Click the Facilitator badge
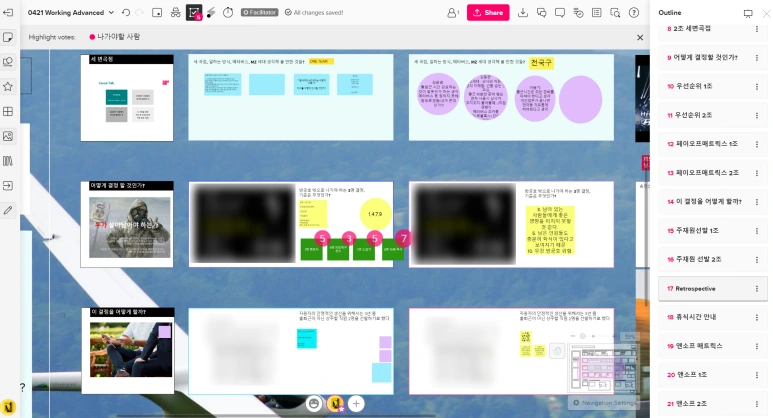 click(259, 12)
